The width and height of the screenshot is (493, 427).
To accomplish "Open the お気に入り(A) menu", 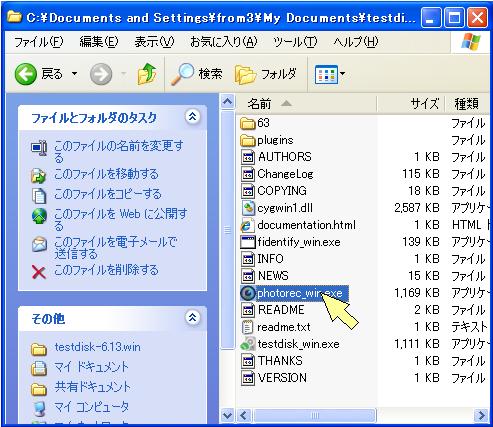I will [x=224, y=42].
